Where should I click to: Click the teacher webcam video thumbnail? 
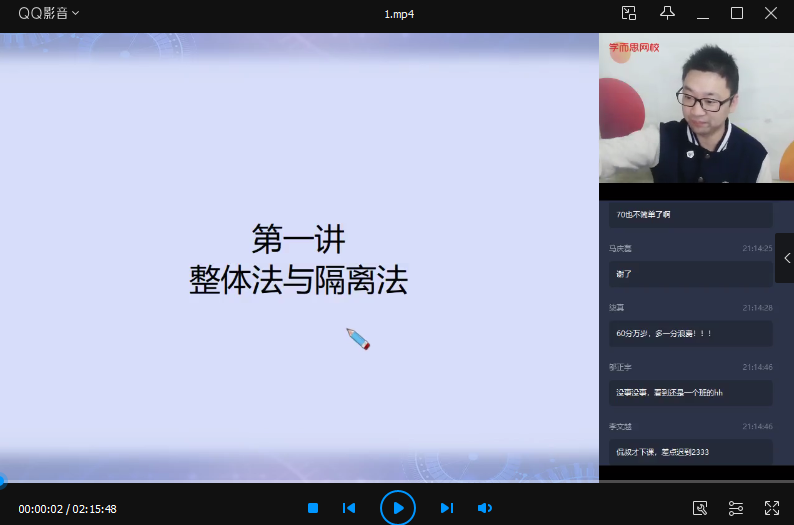click(x=696, y=108)
